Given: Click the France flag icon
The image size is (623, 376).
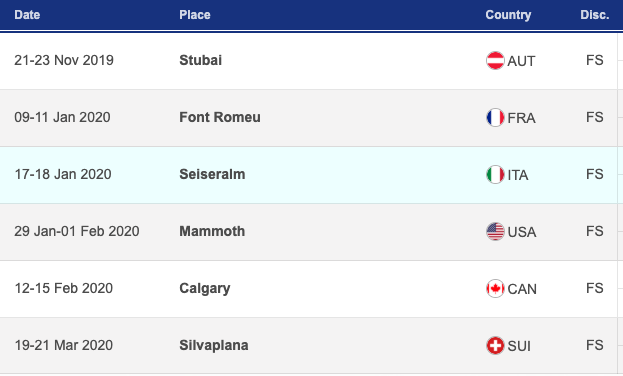Looking at the screenshot, I should point(495,118).
